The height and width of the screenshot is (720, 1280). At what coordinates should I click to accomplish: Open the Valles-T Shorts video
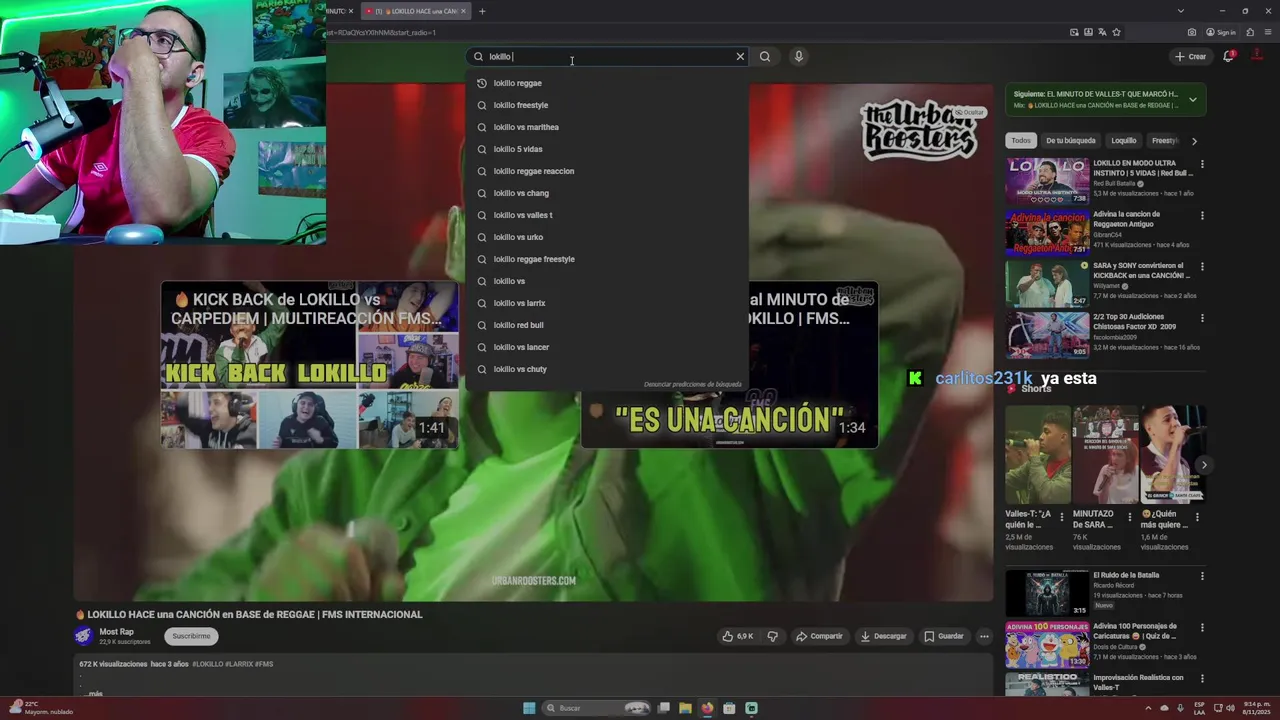point(1037,454)
